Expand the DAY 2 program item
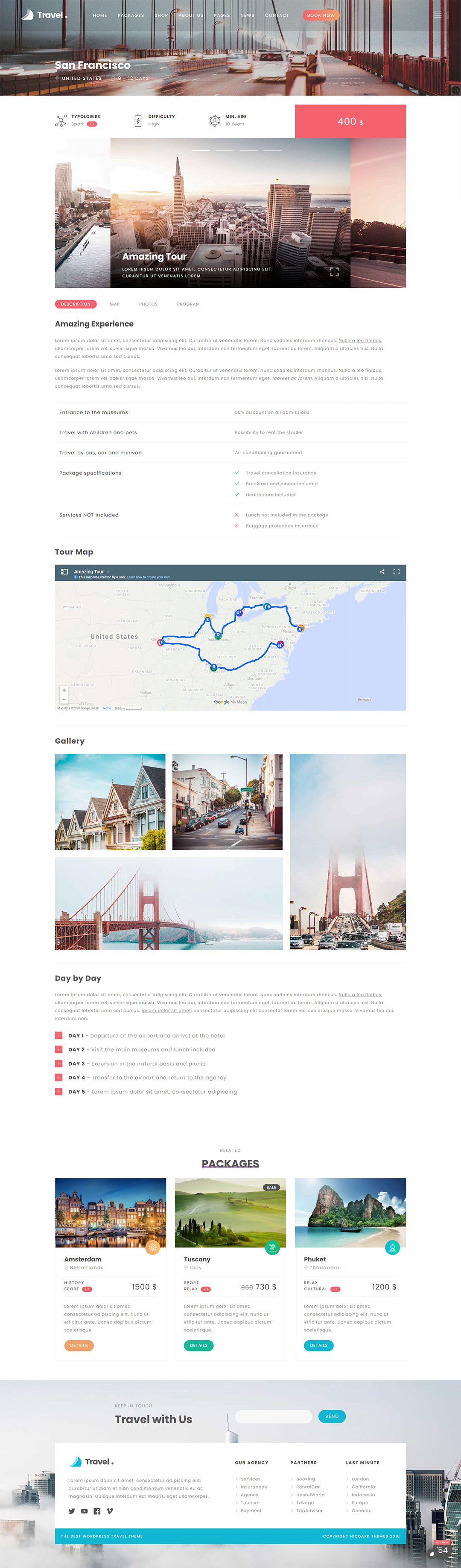Viewport: 461px width, 1568px height. point(58,1049)
